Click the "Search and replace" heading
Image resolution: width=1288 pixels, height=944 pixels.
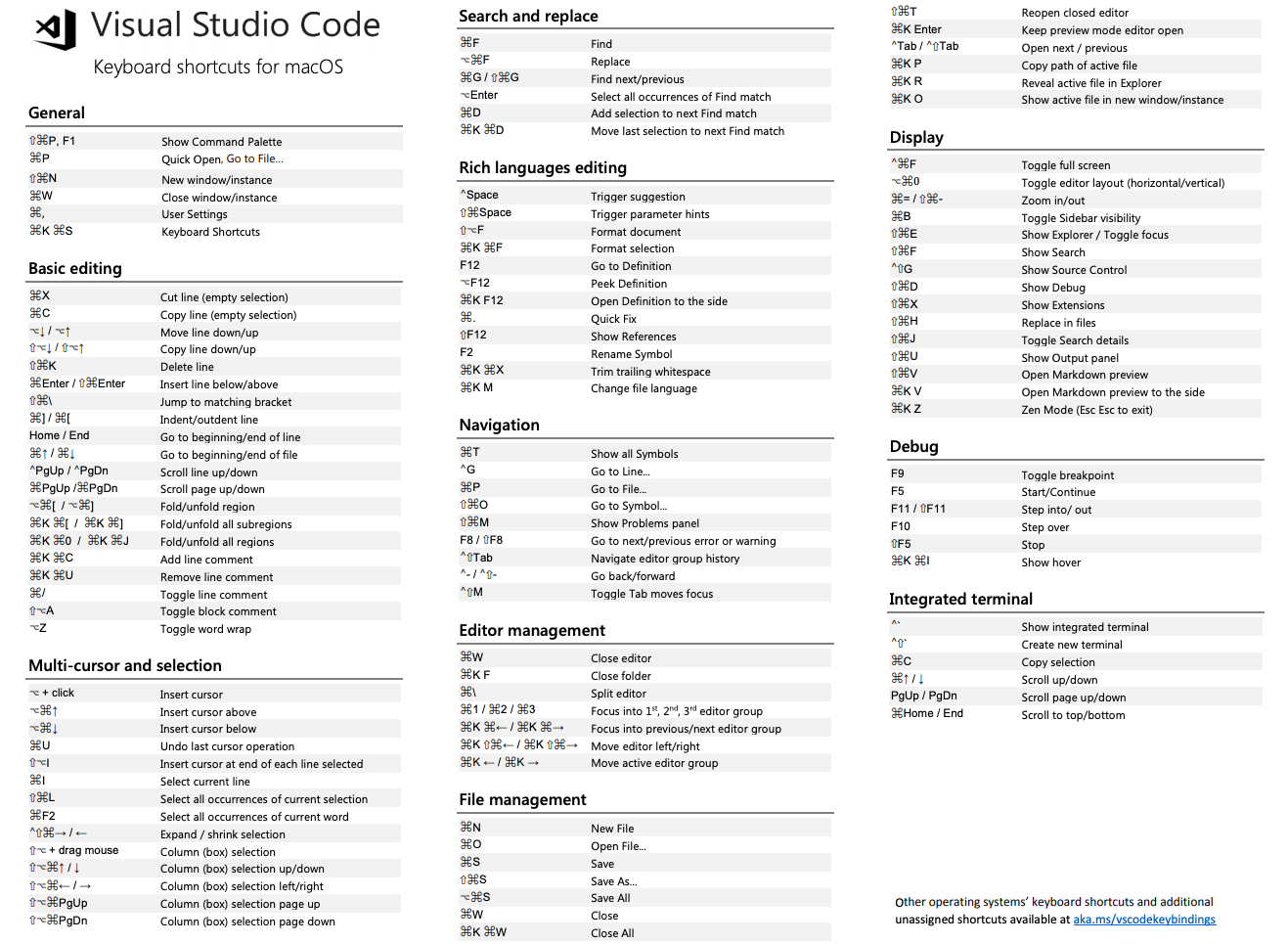(x=528, y=16)
